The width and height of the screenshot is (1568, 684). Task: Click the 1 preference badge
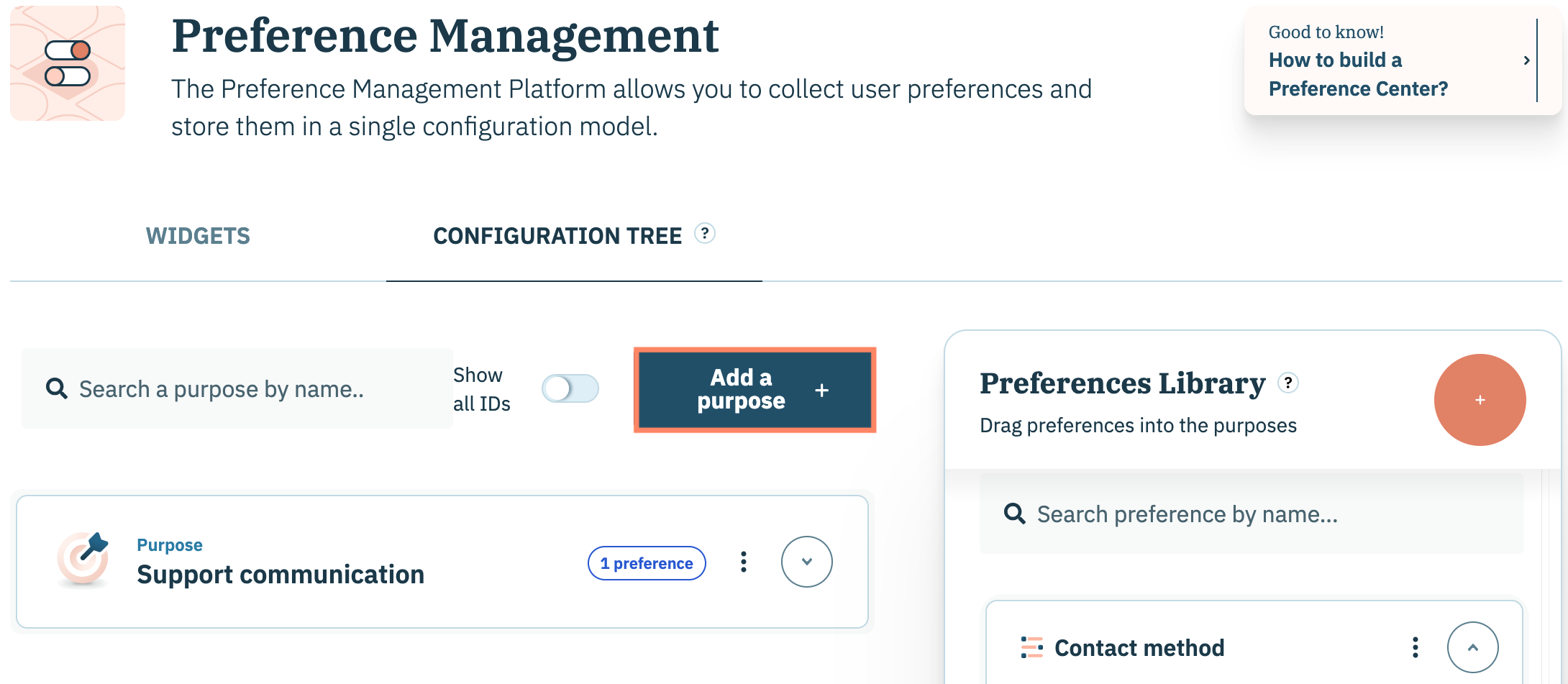647,563
